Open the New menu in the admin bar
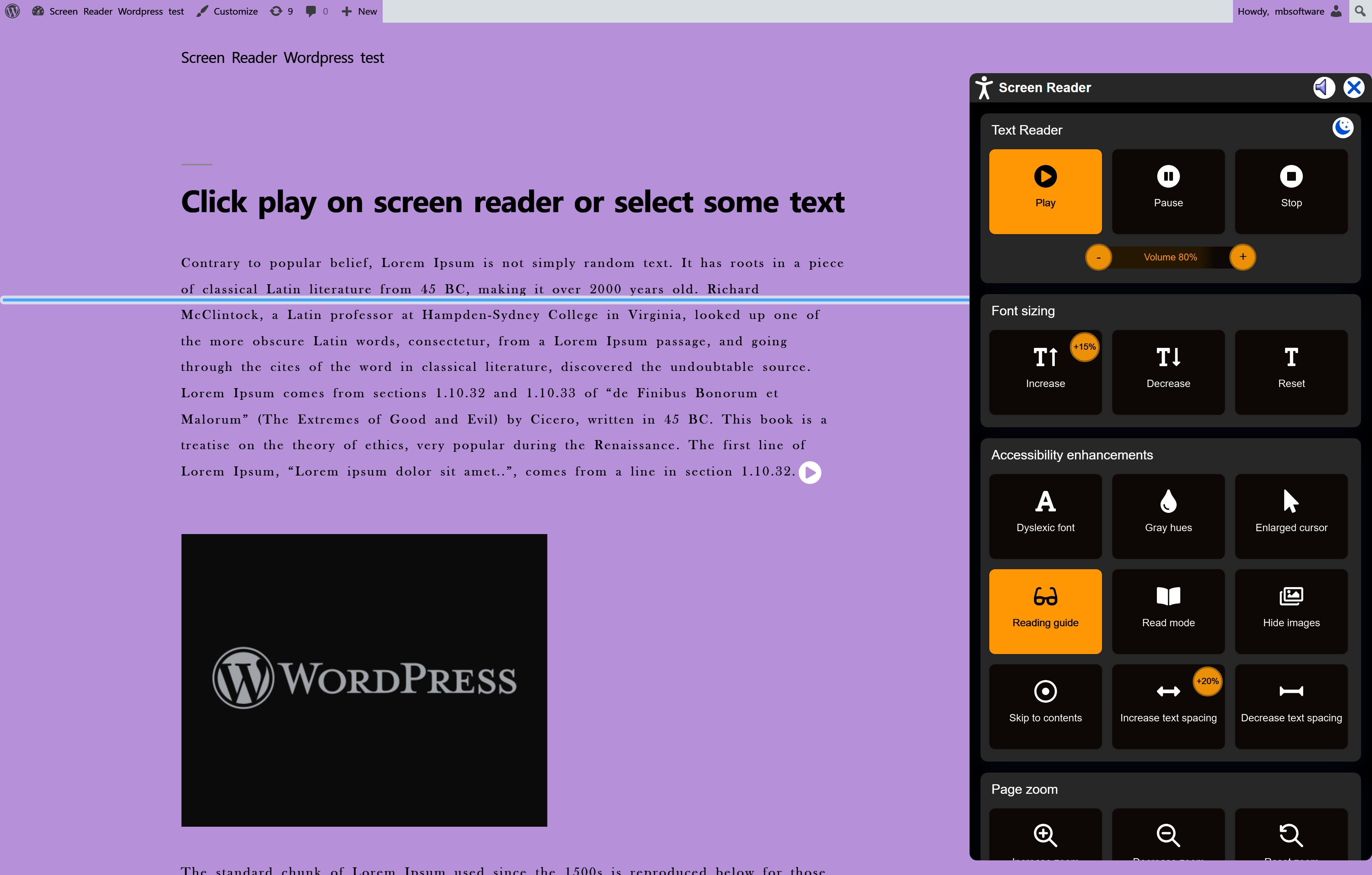The width and height of the screenshot is (1372, 875). [360, 11]
